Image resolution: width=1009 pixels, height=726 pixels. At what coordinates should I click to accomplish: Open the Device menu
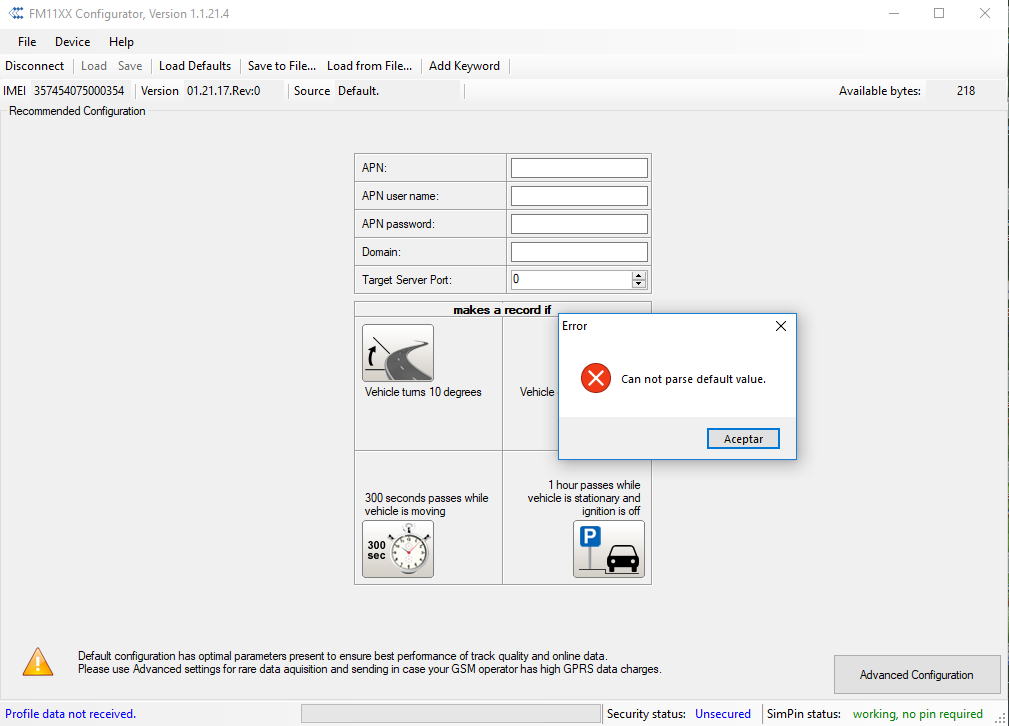pyautogui.click(x=72, y=42)
